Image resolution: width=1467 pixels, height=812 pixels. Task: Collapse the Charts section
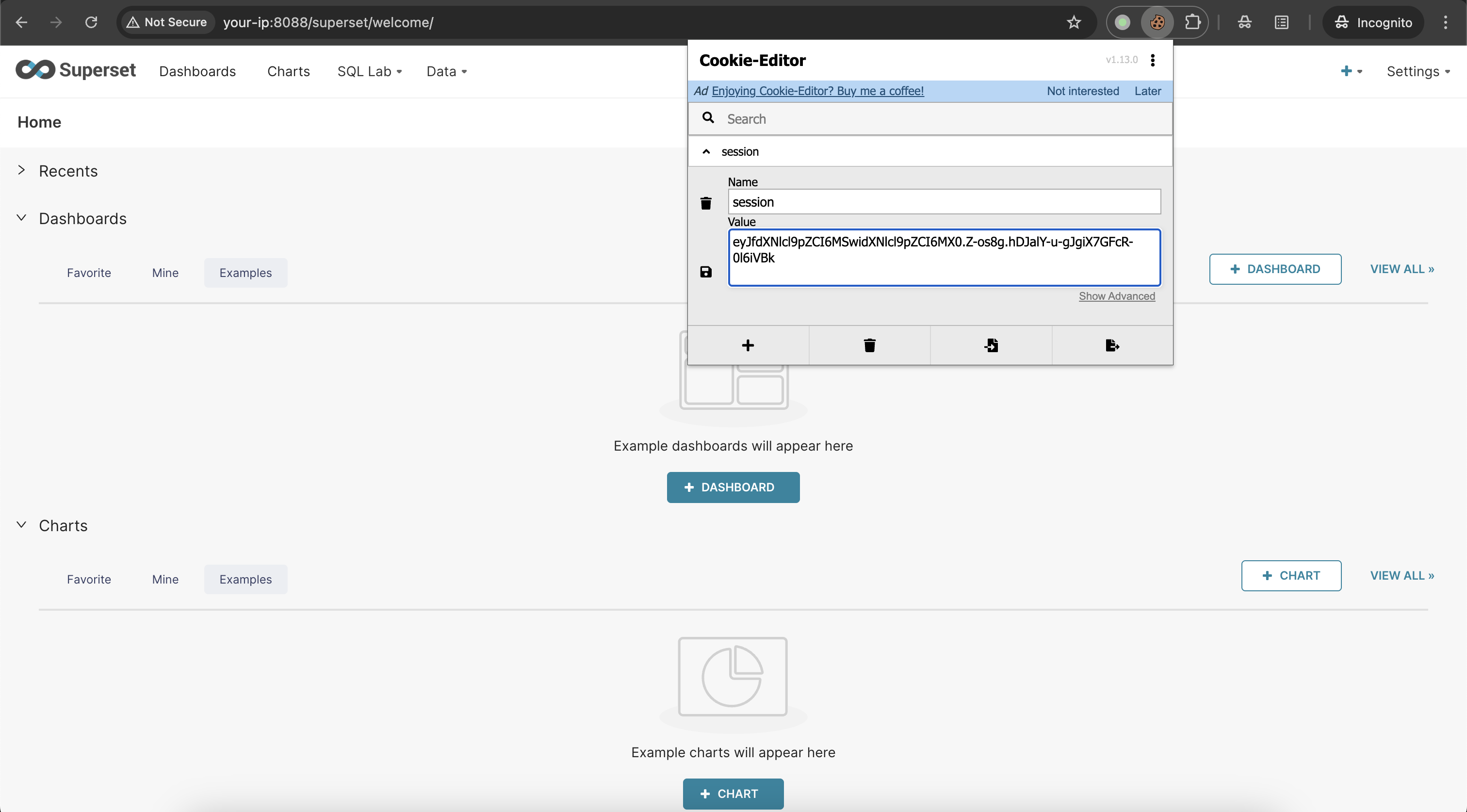[22, 525]
